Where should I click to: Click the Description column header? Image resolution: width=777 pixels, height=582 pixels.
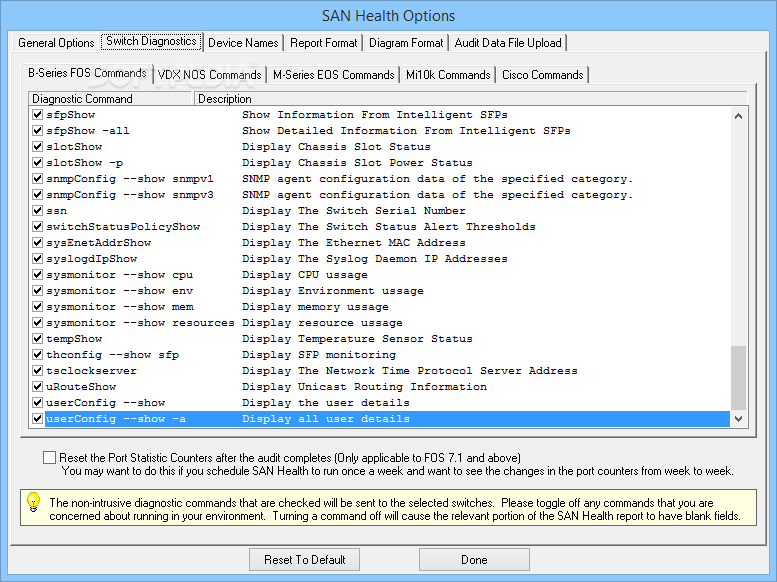[x=470, y=99]
